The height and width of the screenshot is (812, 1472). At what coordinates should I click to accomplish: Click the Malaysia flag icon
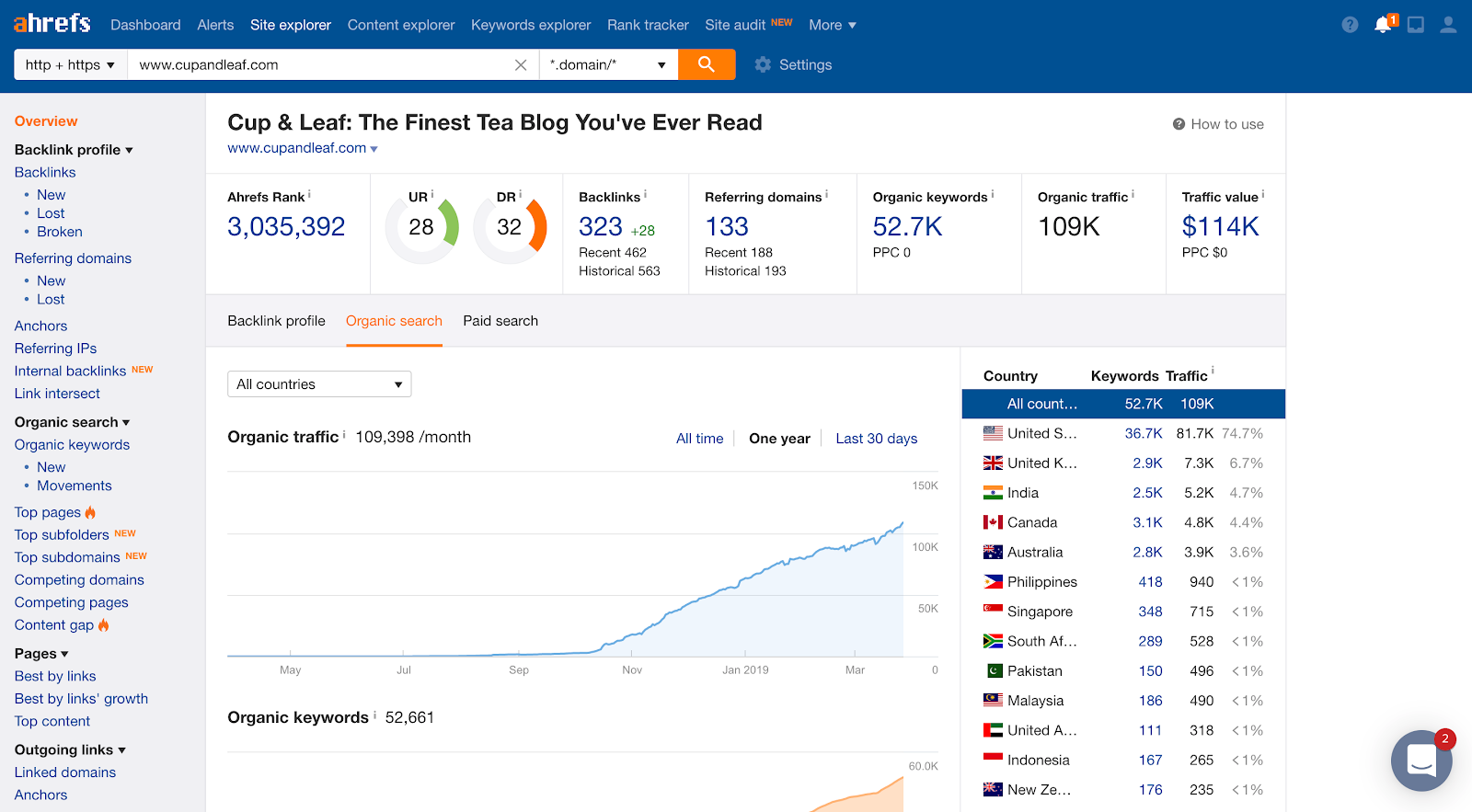tap(993, 701)
